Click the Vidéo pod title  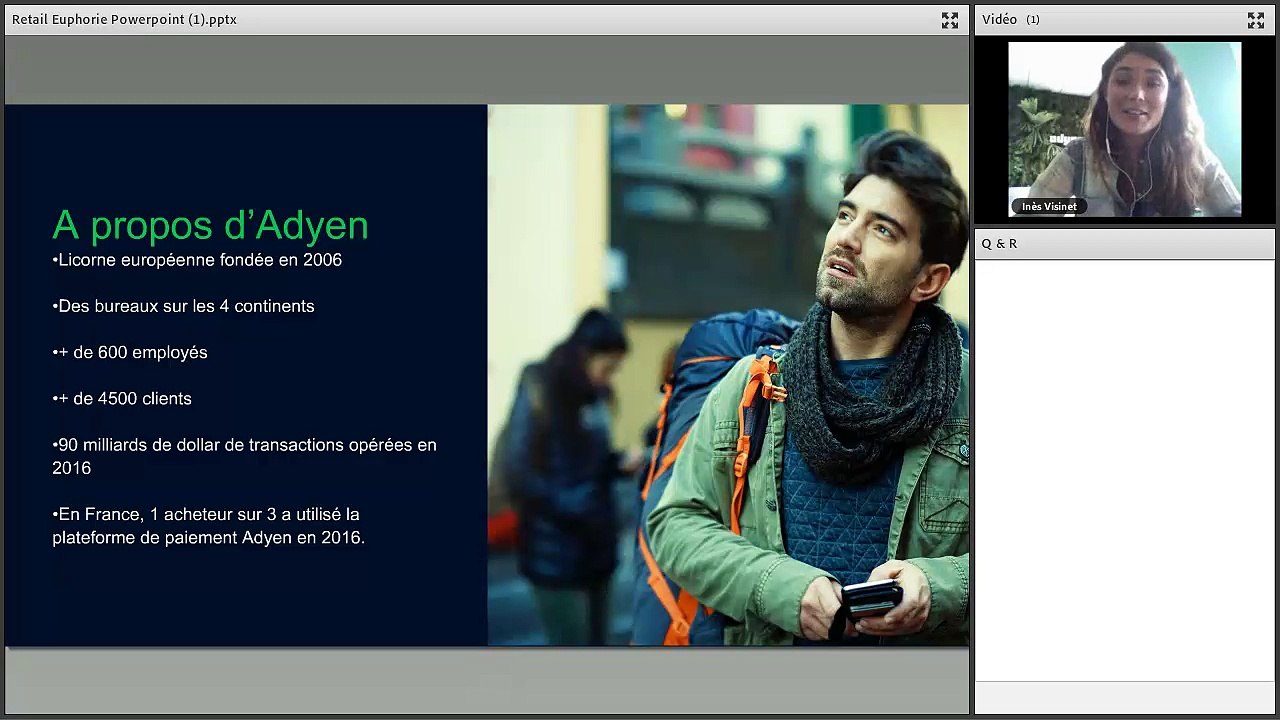pos(999,20)
